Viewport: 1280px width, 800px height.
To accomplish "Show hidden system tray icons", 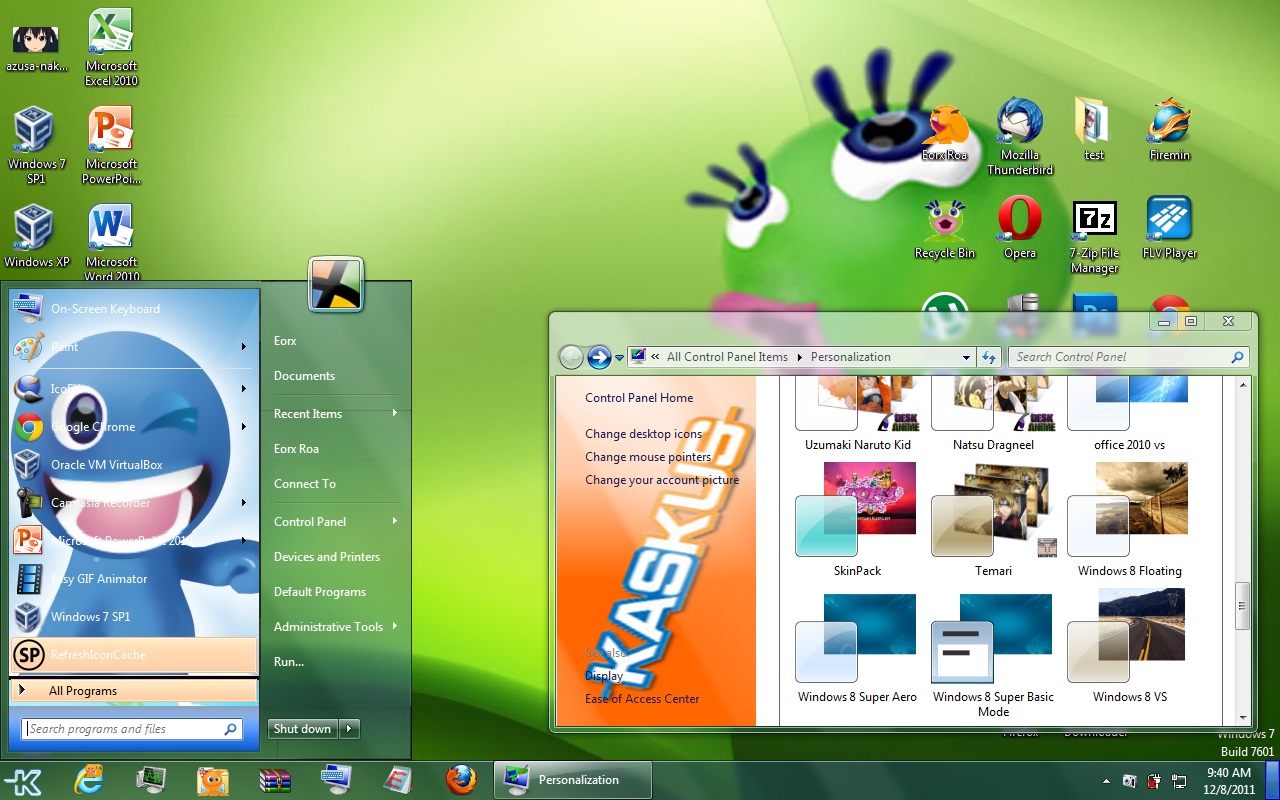I will pos(1106,781).
